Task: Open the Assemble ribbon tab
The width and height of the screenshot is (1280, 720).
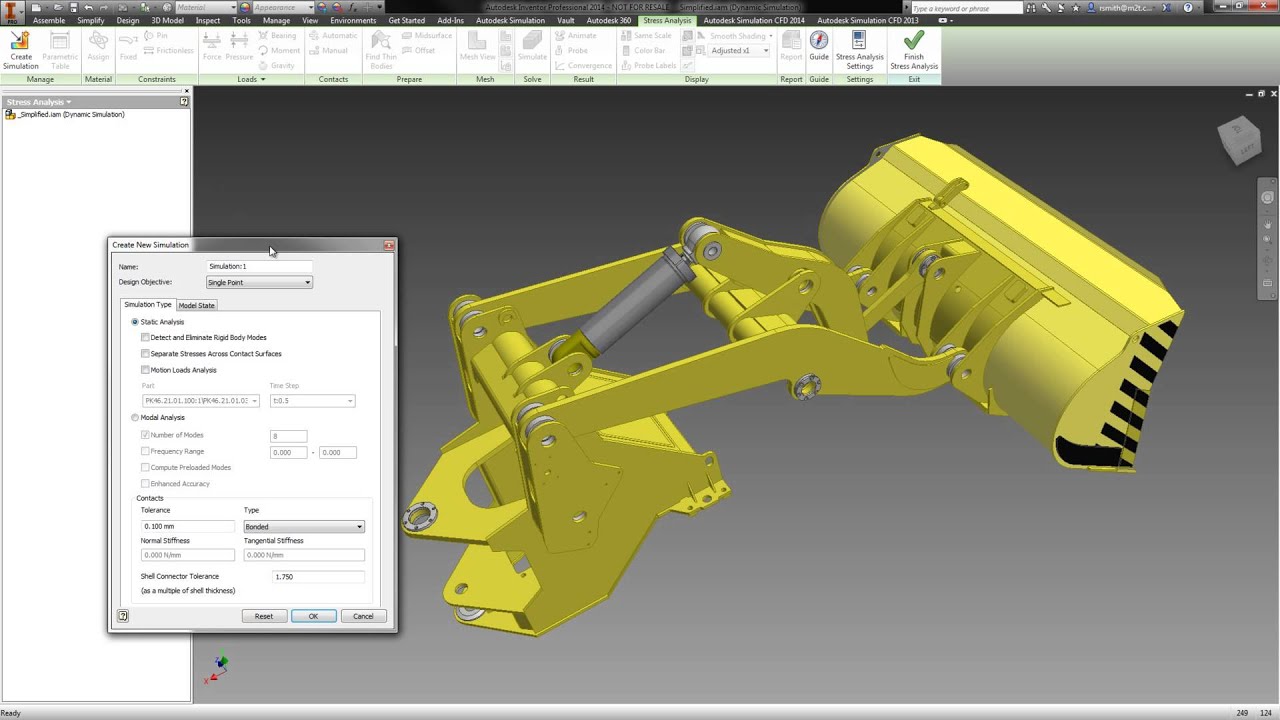Action: pos(49,20)
